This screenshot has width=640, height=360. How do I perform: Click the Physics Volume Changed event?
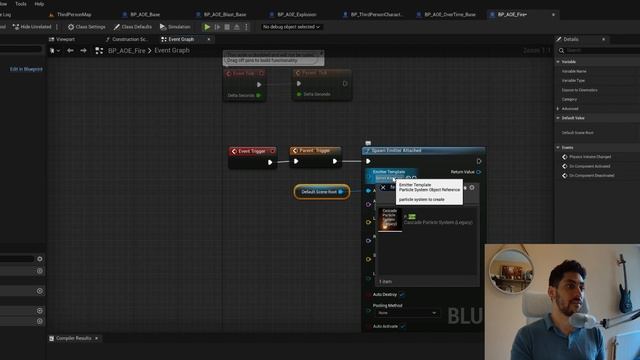click(590, 157)
